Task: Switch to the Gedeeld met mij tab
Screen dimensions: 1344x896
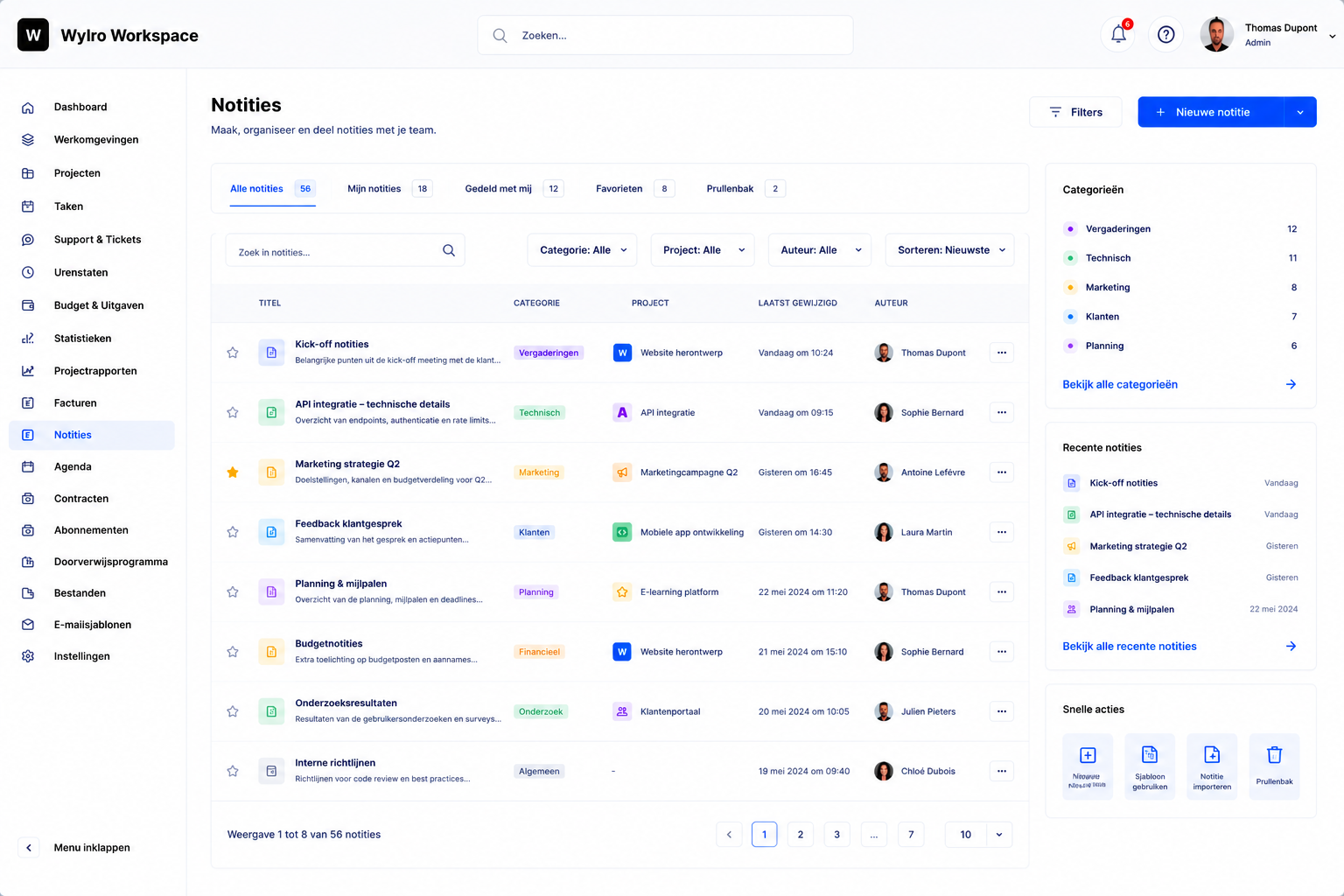Action: [x=514, y=188]
